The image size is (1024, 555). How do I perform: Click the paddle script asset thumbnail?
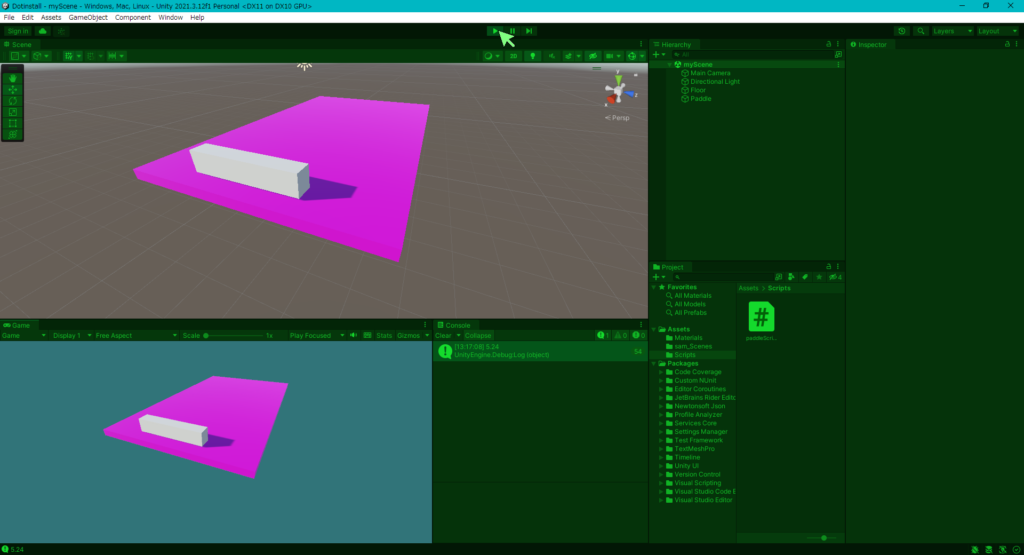[x=761, y=317]
